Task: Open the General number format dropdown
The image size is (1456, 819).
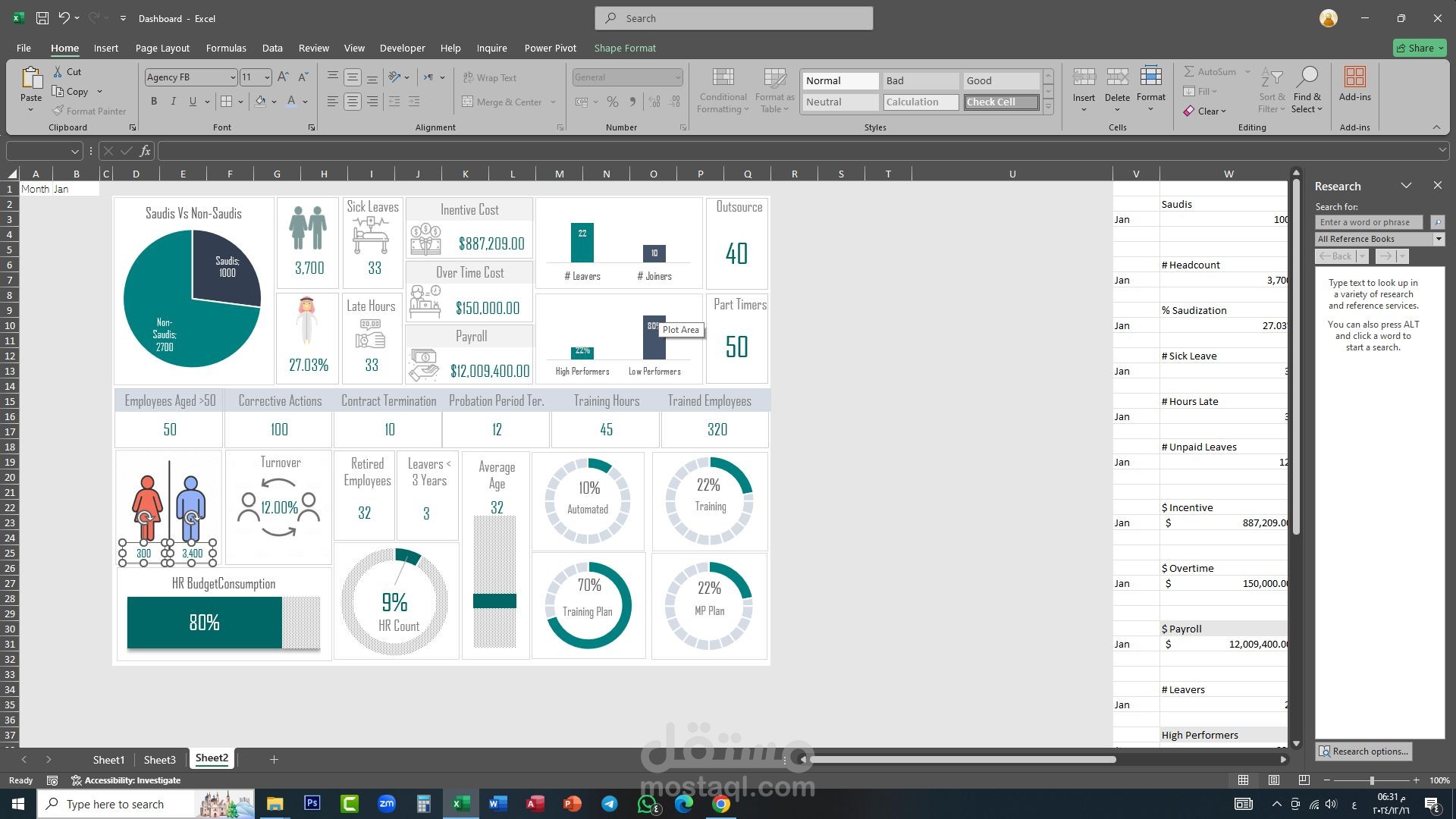Action: 677,77
